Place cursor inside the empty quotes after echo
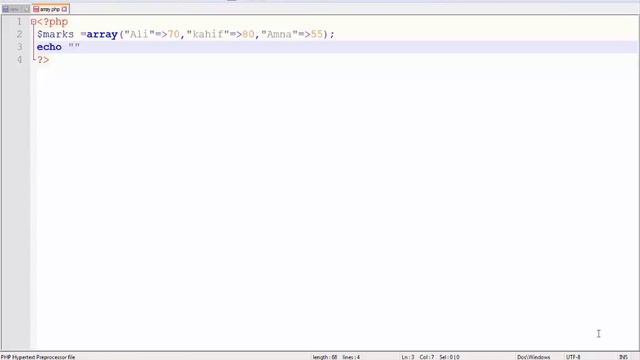 (x=74, y=47)
